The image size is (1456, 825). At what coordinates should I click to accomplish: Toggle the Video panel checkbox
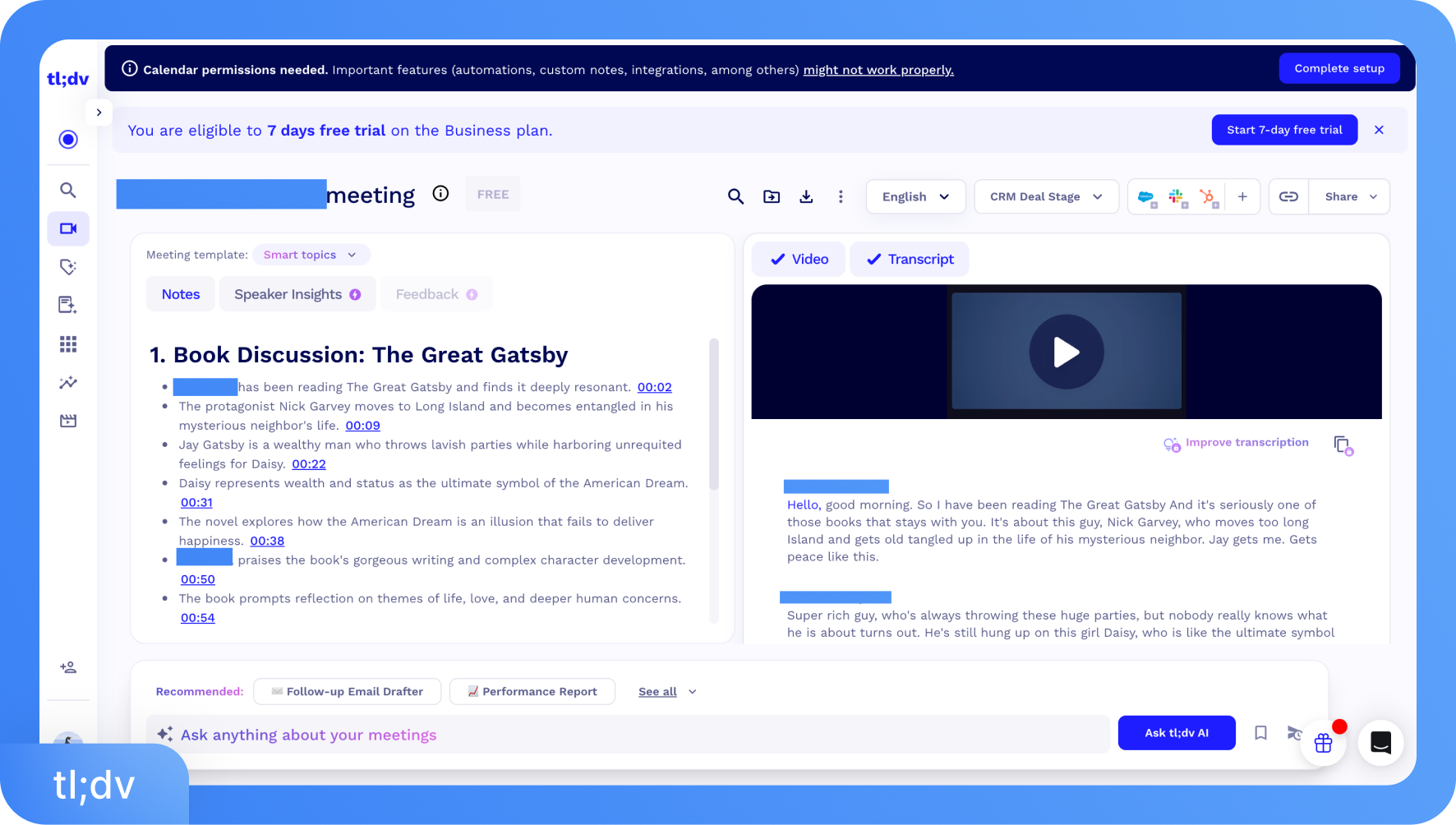coord(799,260)
